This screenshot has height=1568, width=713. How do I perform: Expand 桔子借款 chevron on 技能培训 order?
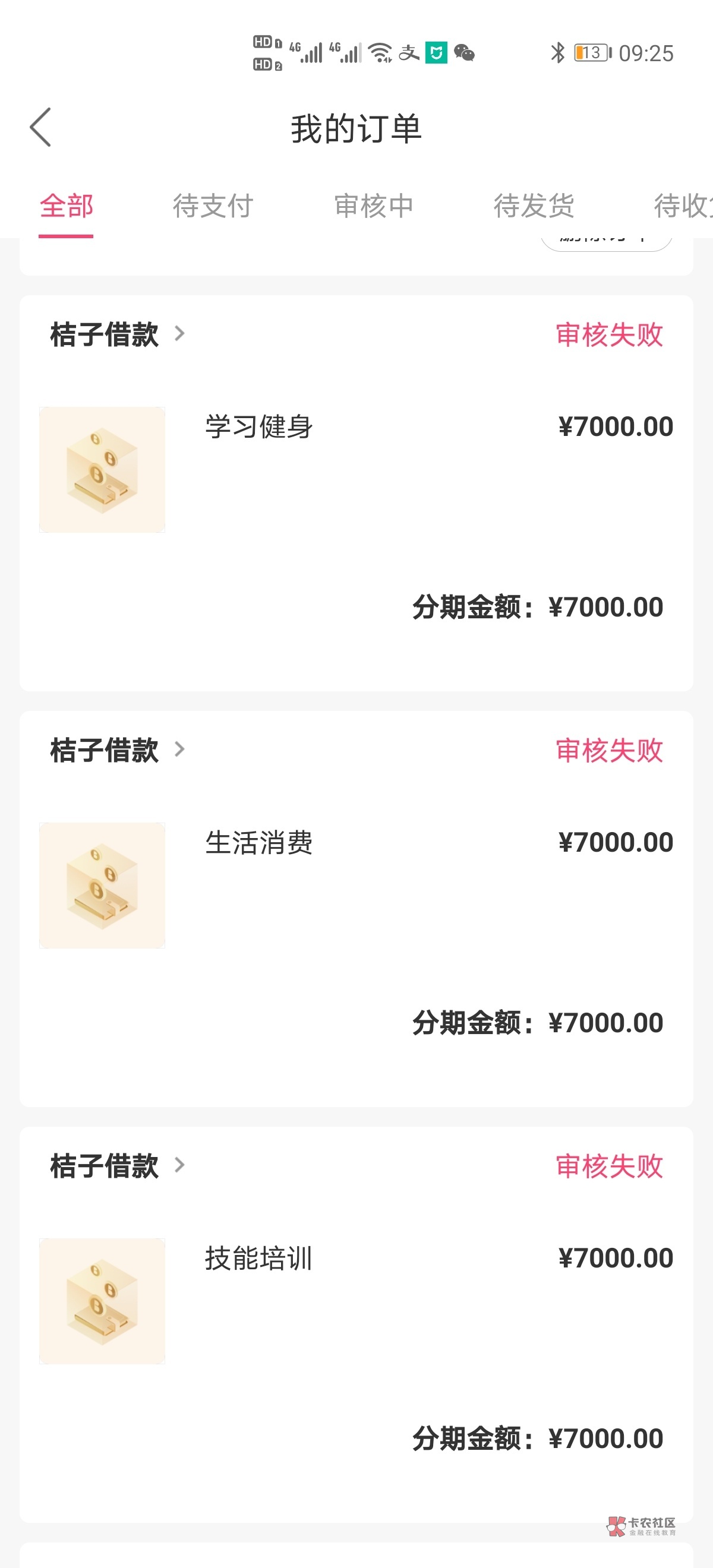[x=179, y=1165]
